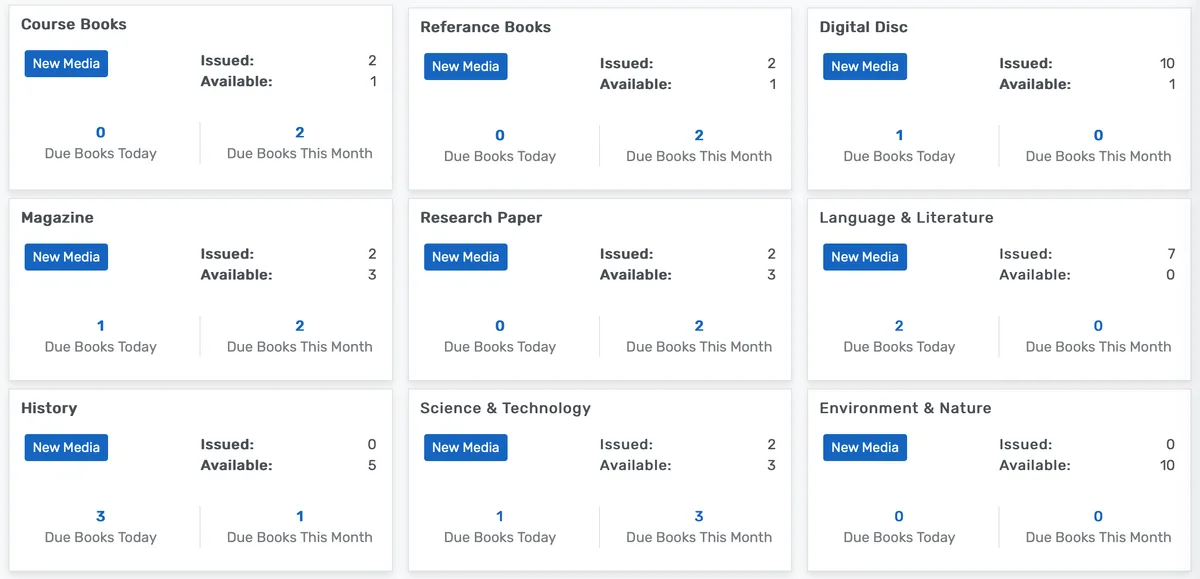The height and width of the screenshot is (579, 1200).
Task: Open Course Books due this month count
Action: 299,133
